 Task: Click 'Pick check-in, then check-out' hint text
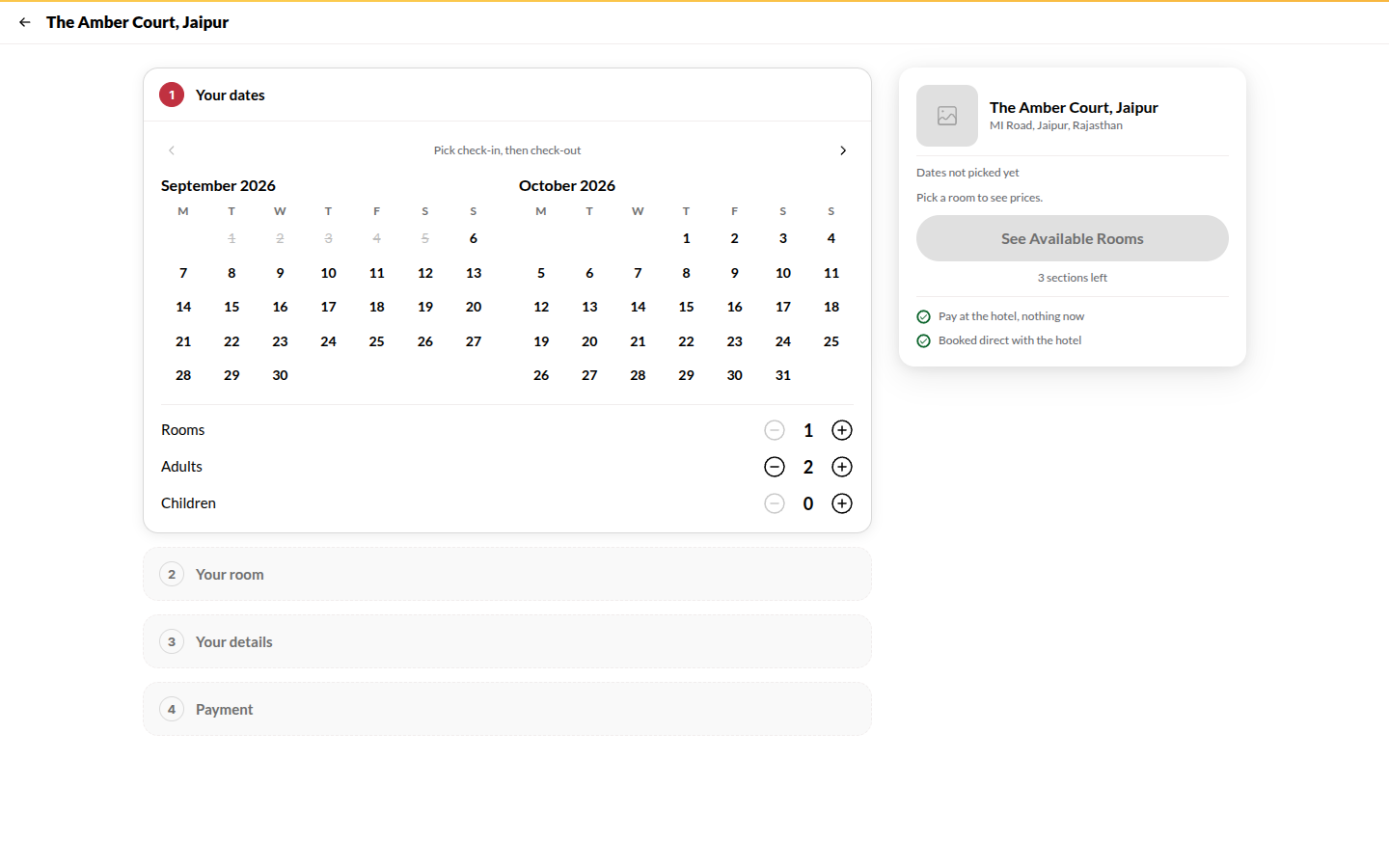pyautogui.click(x=507, y=150)
